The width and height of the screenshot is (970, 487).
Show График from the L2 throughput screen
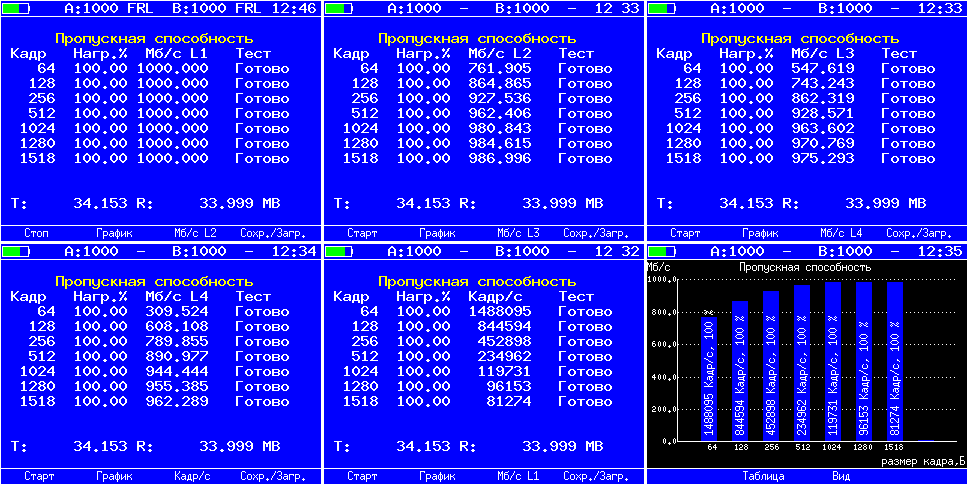click(437, 233)
